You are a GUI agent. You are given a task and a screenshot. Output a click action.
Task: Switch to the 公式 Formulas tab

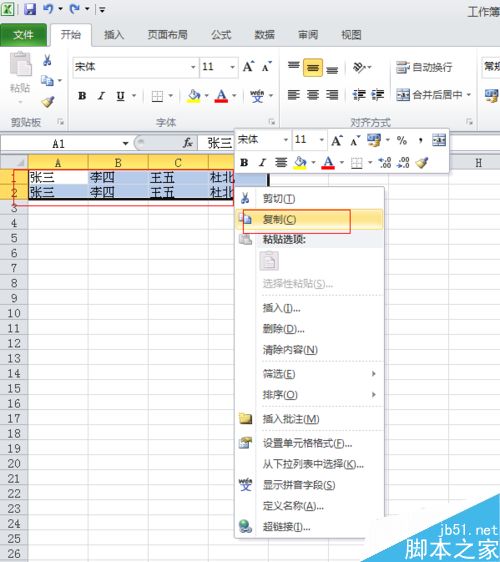[221, 35]
